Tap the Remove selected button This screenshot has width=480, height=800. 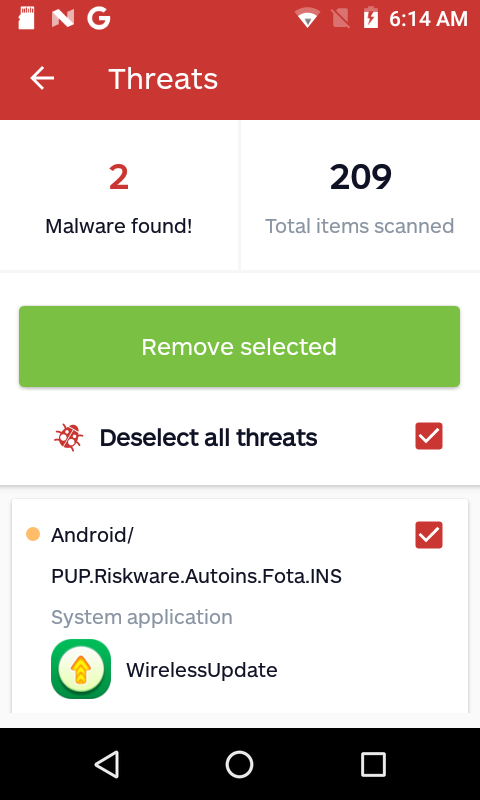coord(239,346)
